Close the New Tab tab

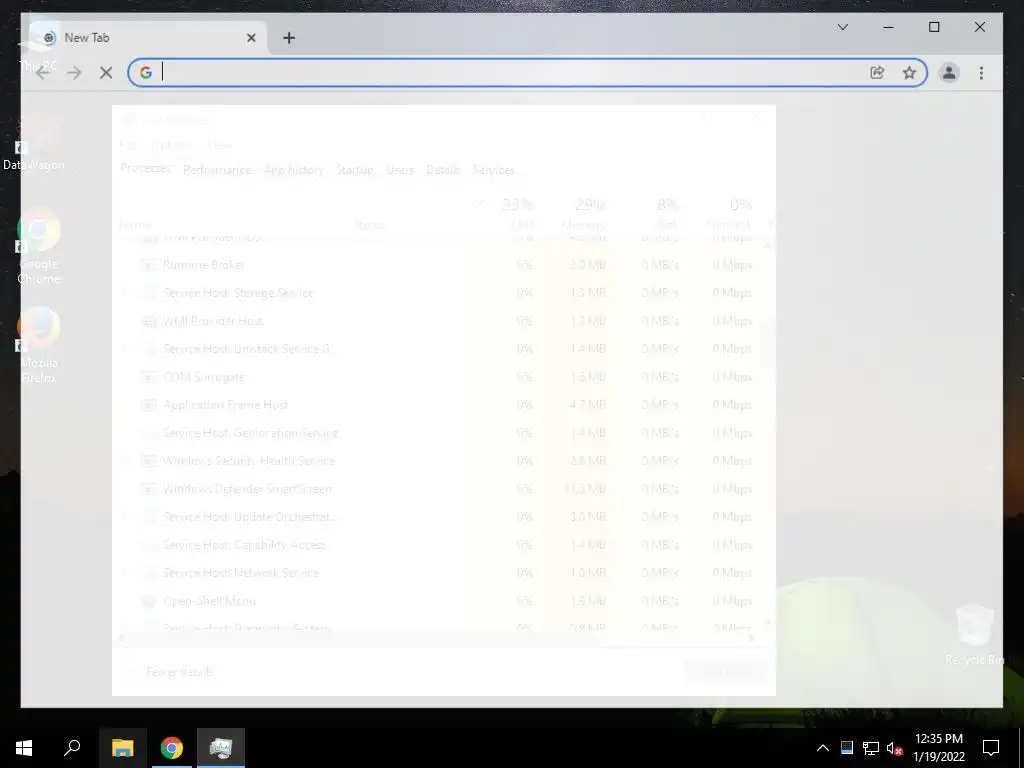[x=251, y=38]
